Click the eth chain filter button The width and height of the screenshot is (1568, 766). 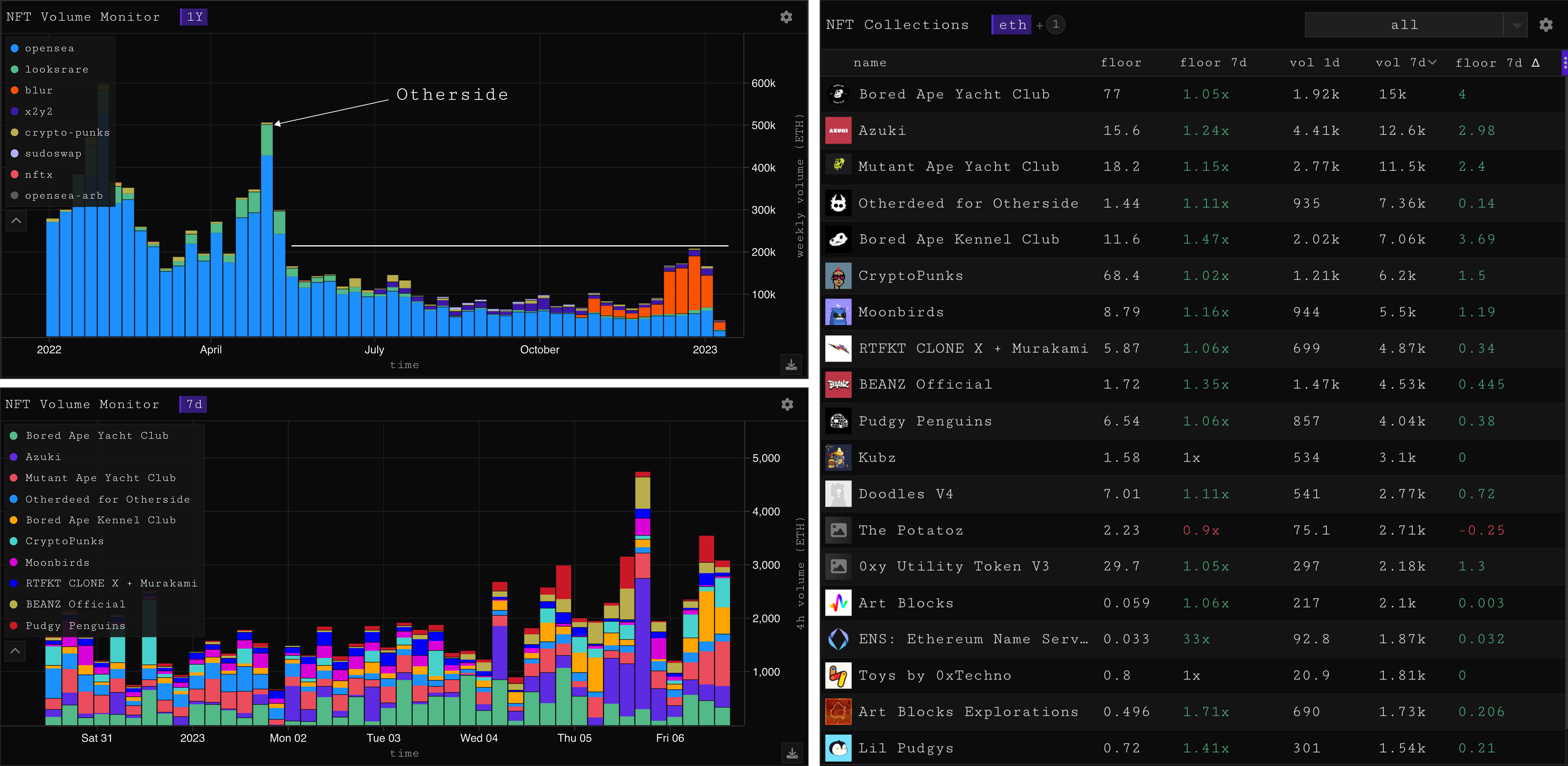1012,25
